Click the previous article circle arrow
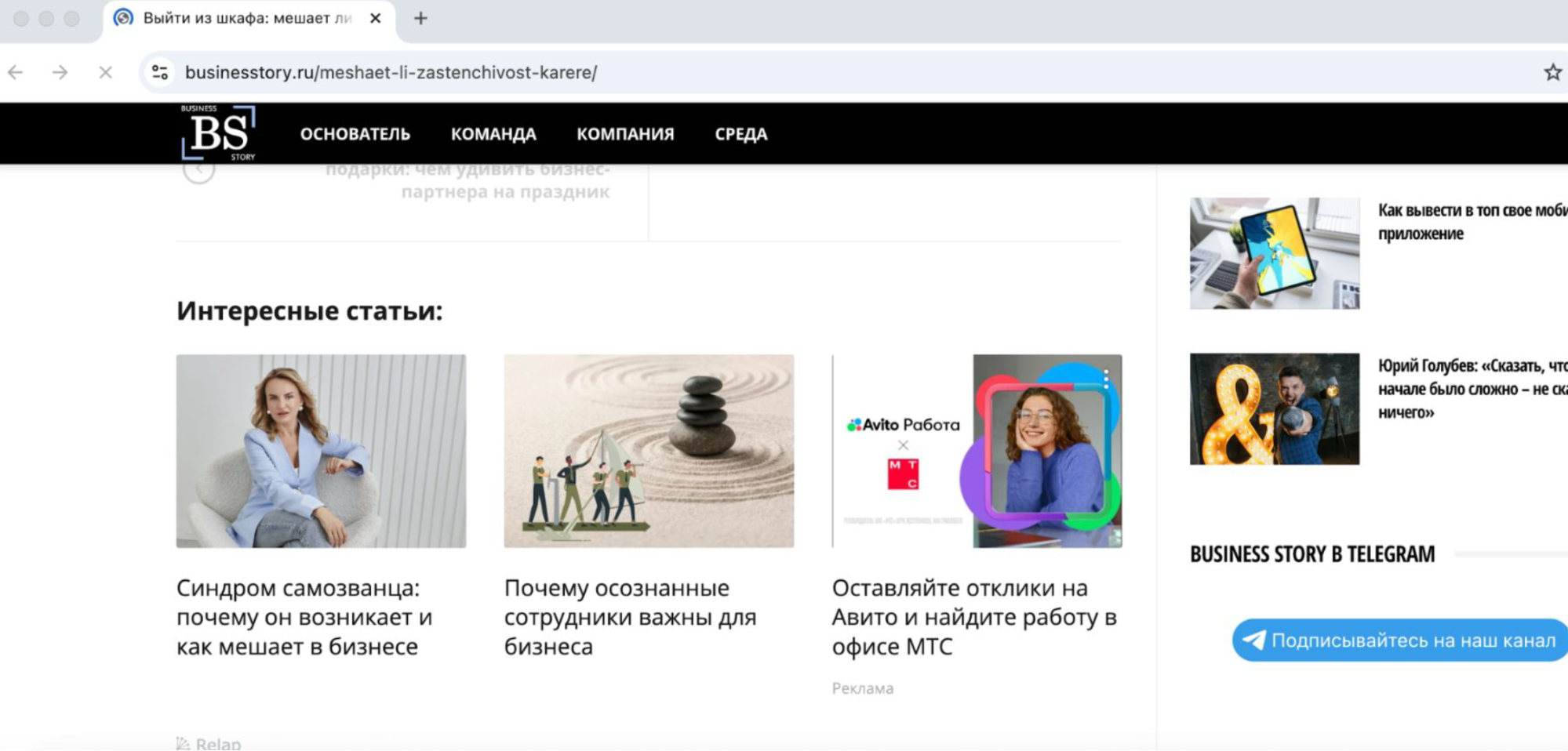Screen dimensions: 1568x751 coord(198,170)
